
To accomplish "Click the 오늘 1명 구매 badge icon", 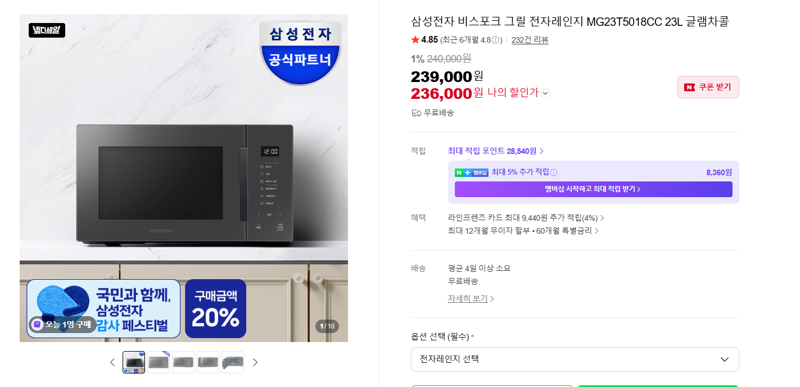I will click(x=36, y=324).
